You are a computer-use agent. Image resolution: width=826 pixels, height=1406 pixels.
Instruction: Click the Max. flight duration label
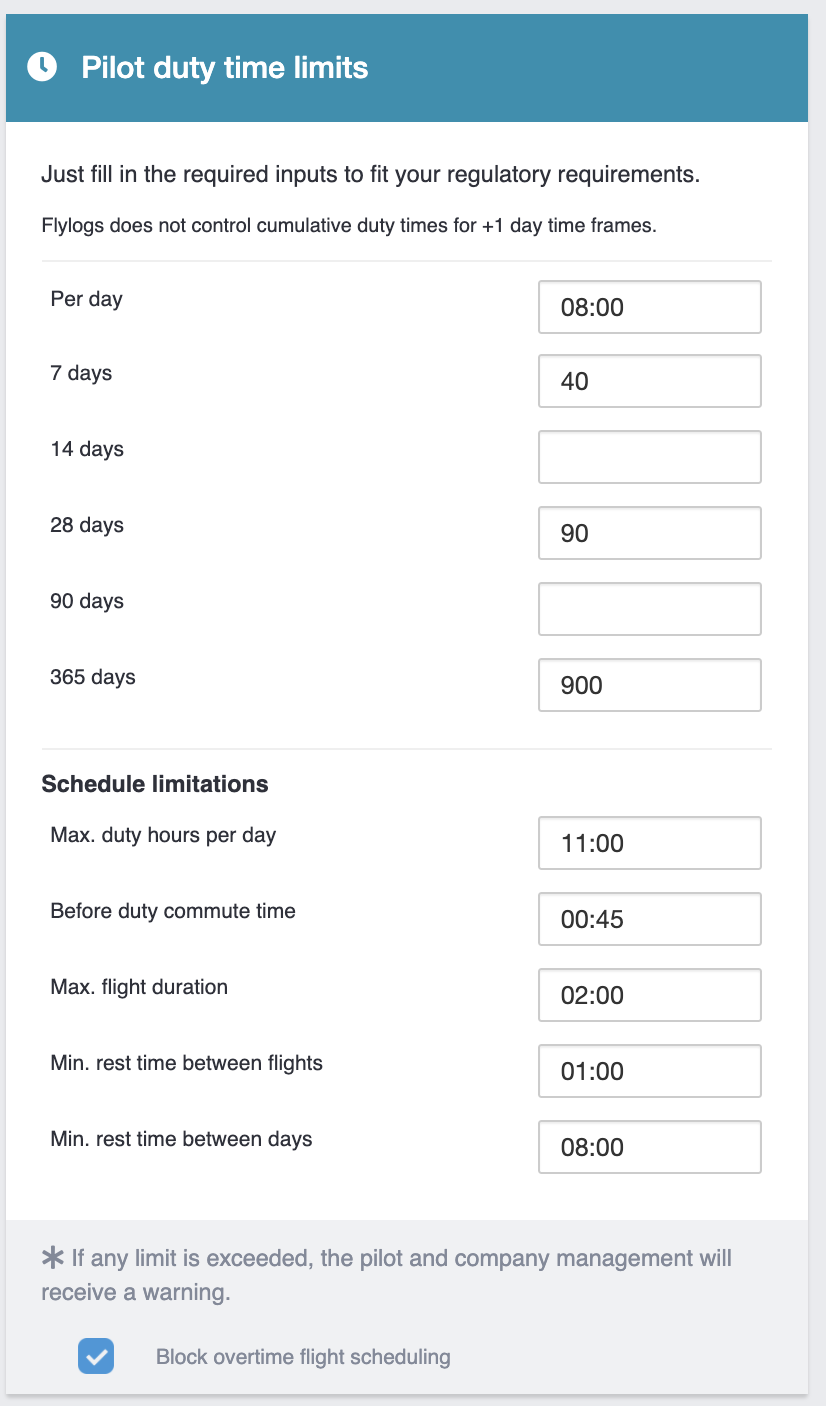tap(139, 987)
